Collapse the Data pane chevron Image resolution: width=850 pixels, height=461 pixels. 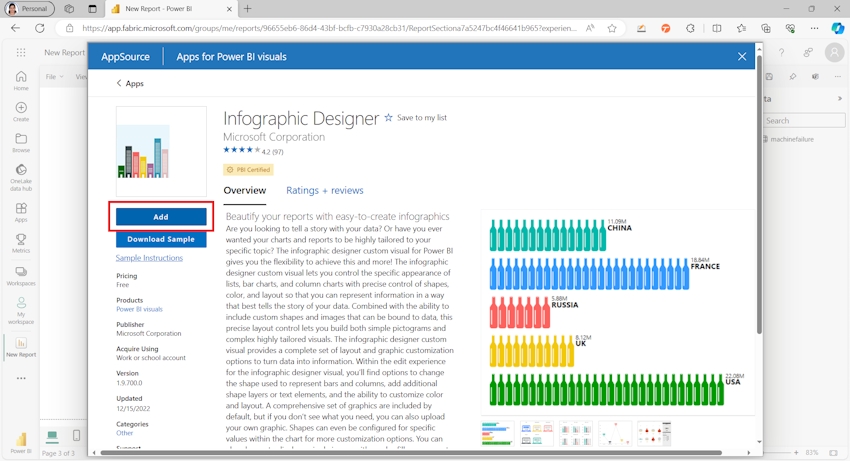coord(840,99)
